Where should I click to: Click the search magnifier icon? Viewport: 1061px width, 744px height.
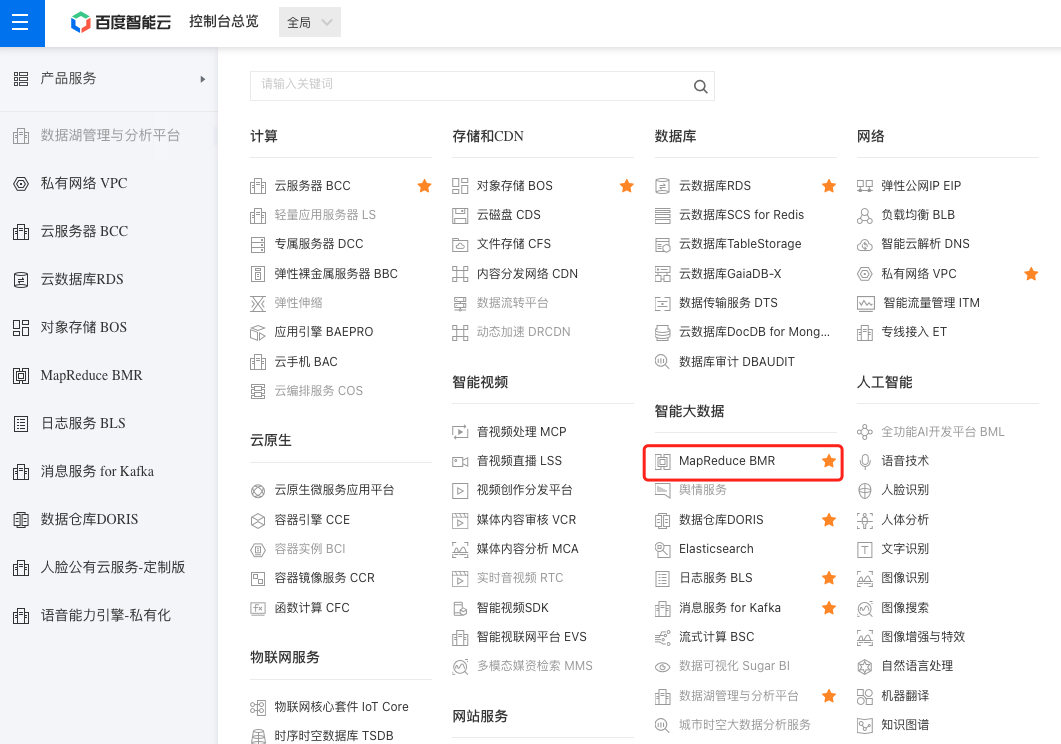(700, 86)
